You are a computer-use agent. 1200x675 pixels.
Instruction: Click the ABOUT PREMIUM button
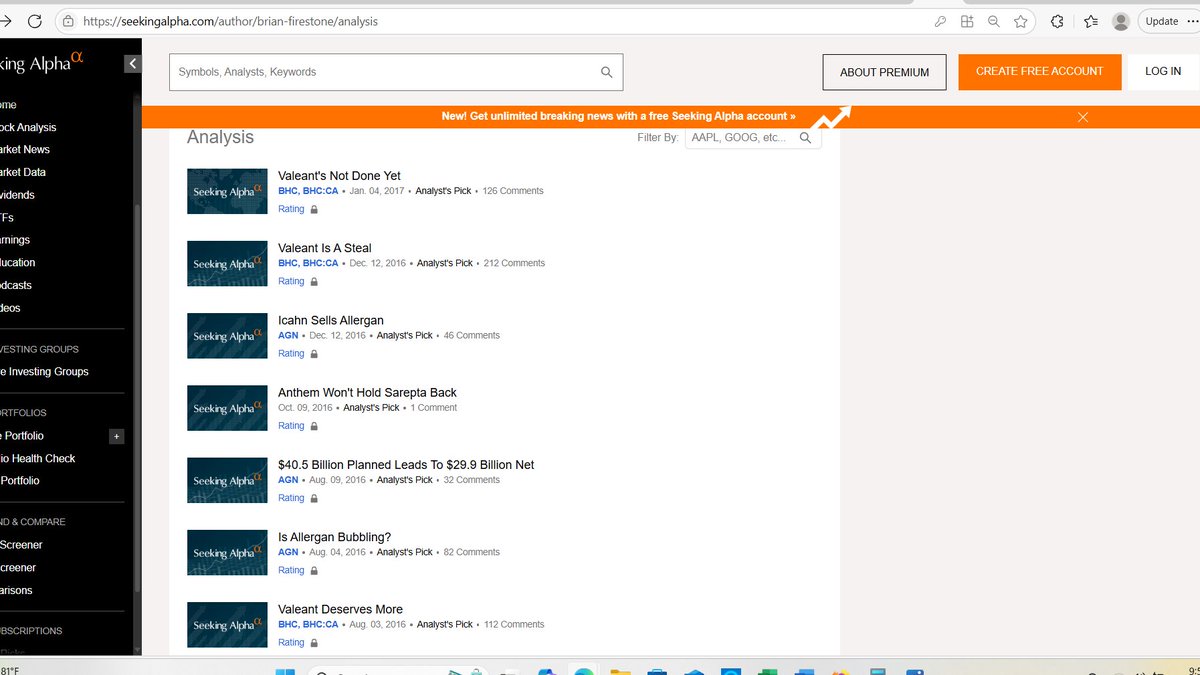(884, 72)
